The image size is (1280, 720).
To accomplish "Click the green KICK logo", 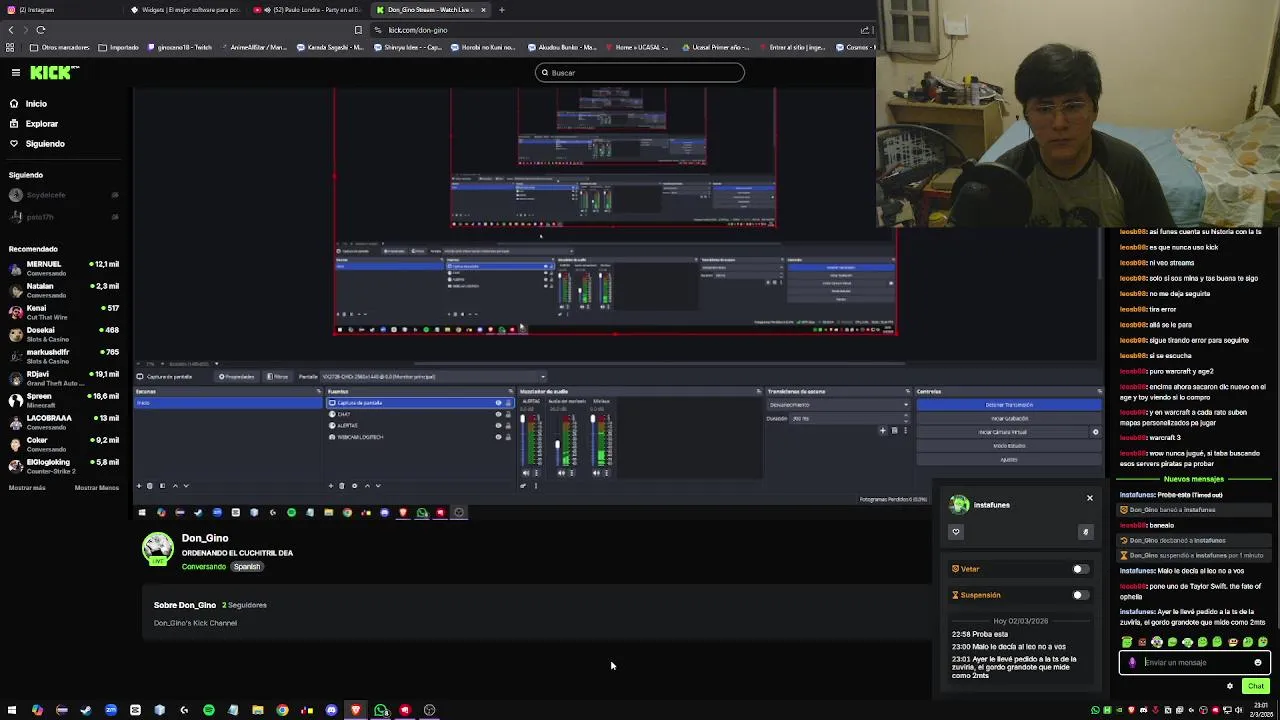I will coord(51,72).
